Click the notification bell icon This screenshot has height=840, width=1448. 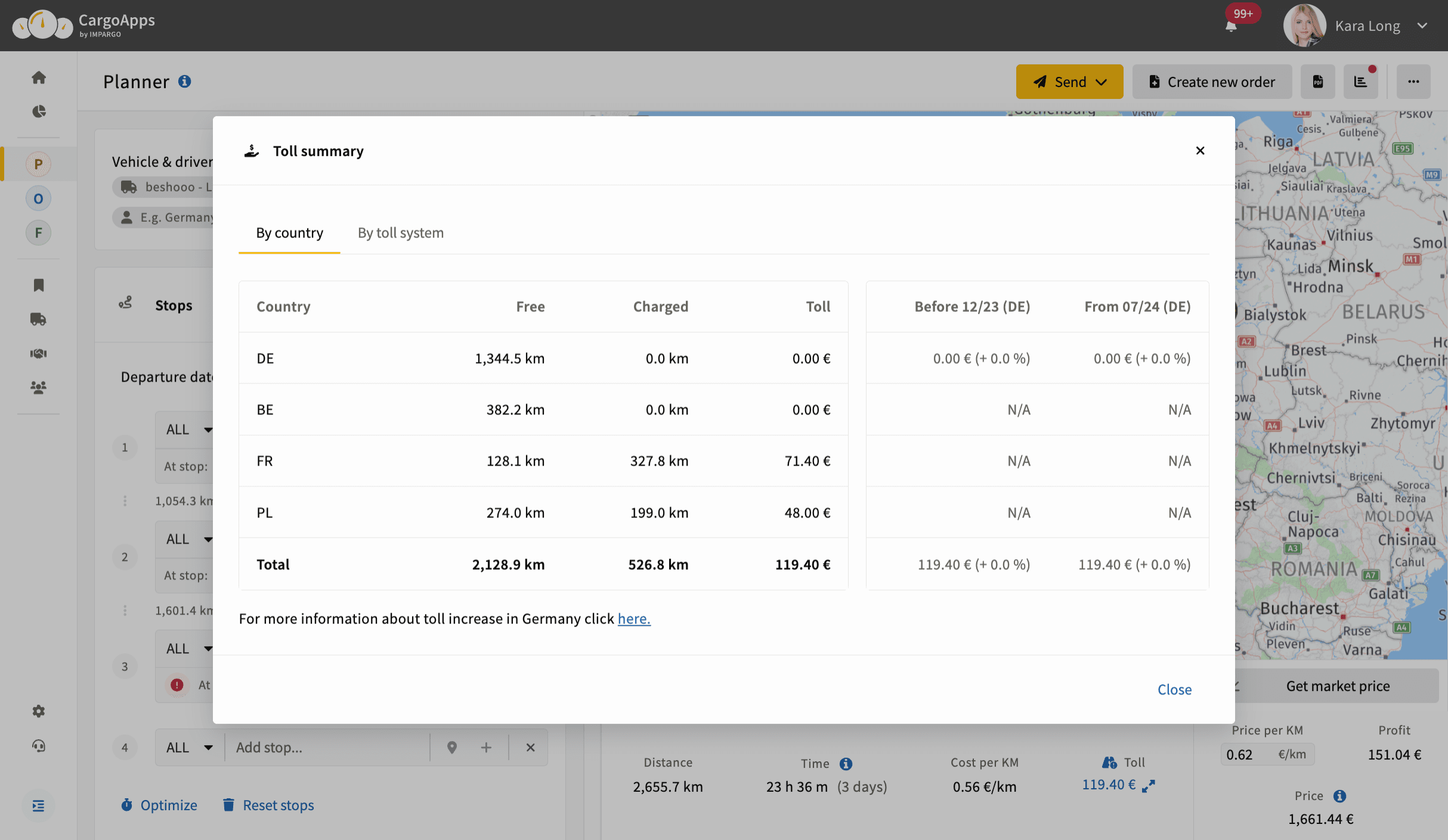pyautogui.click(x=1231, y=26)
